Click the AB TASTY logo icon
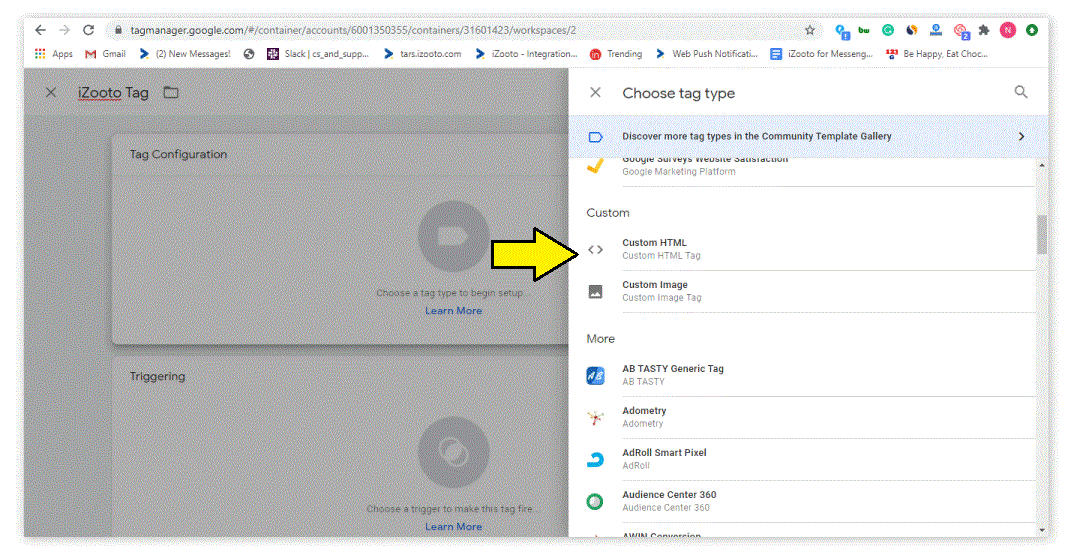1065x554 pixels. (x=595, y=375)
